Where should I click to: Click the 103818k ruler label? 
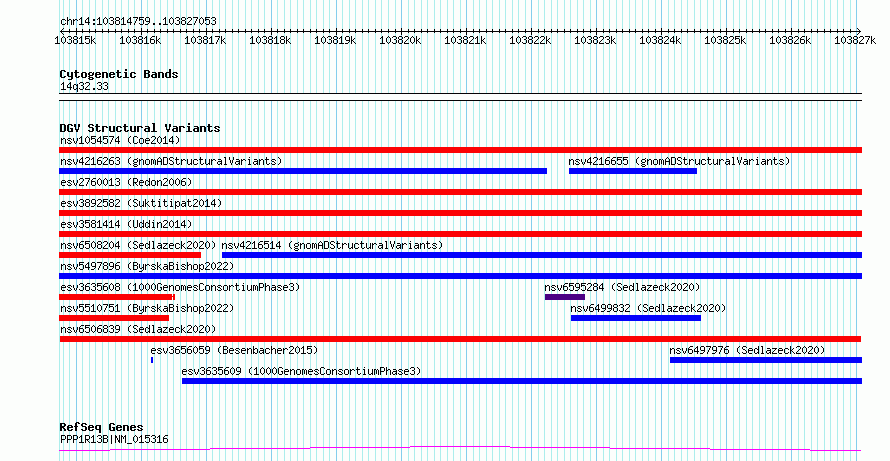tap(270, 40)
